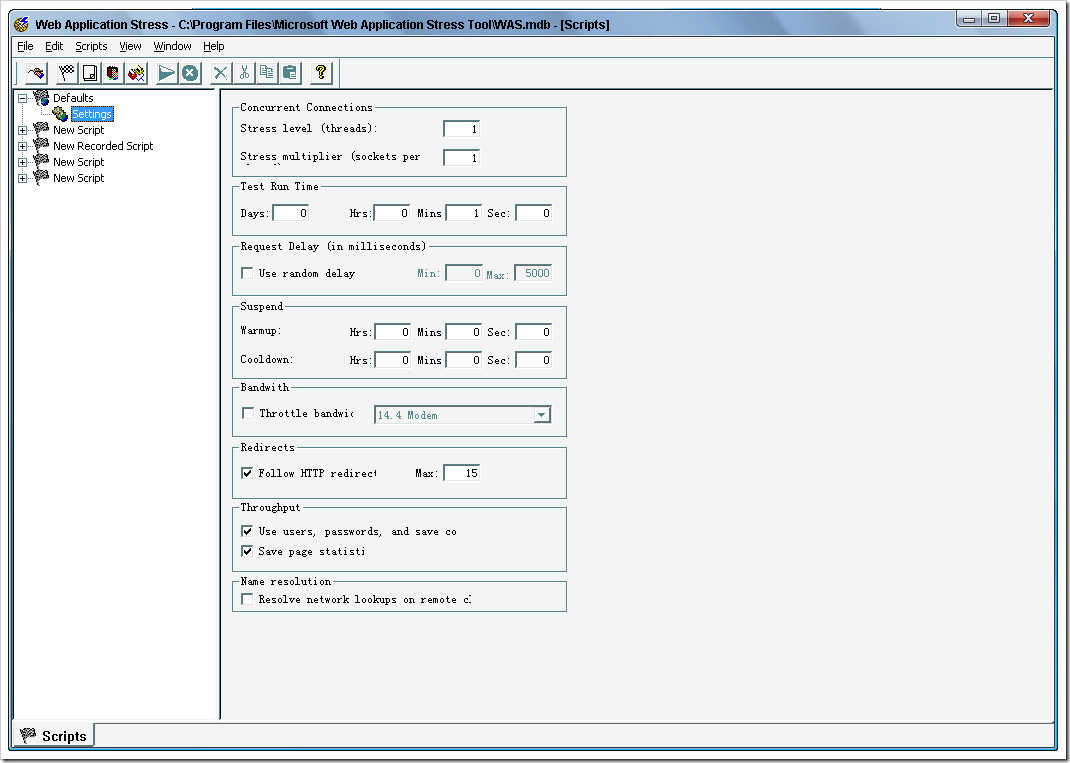
Task: Click the Stress multiplier sockets field
Action: [461, 158]
